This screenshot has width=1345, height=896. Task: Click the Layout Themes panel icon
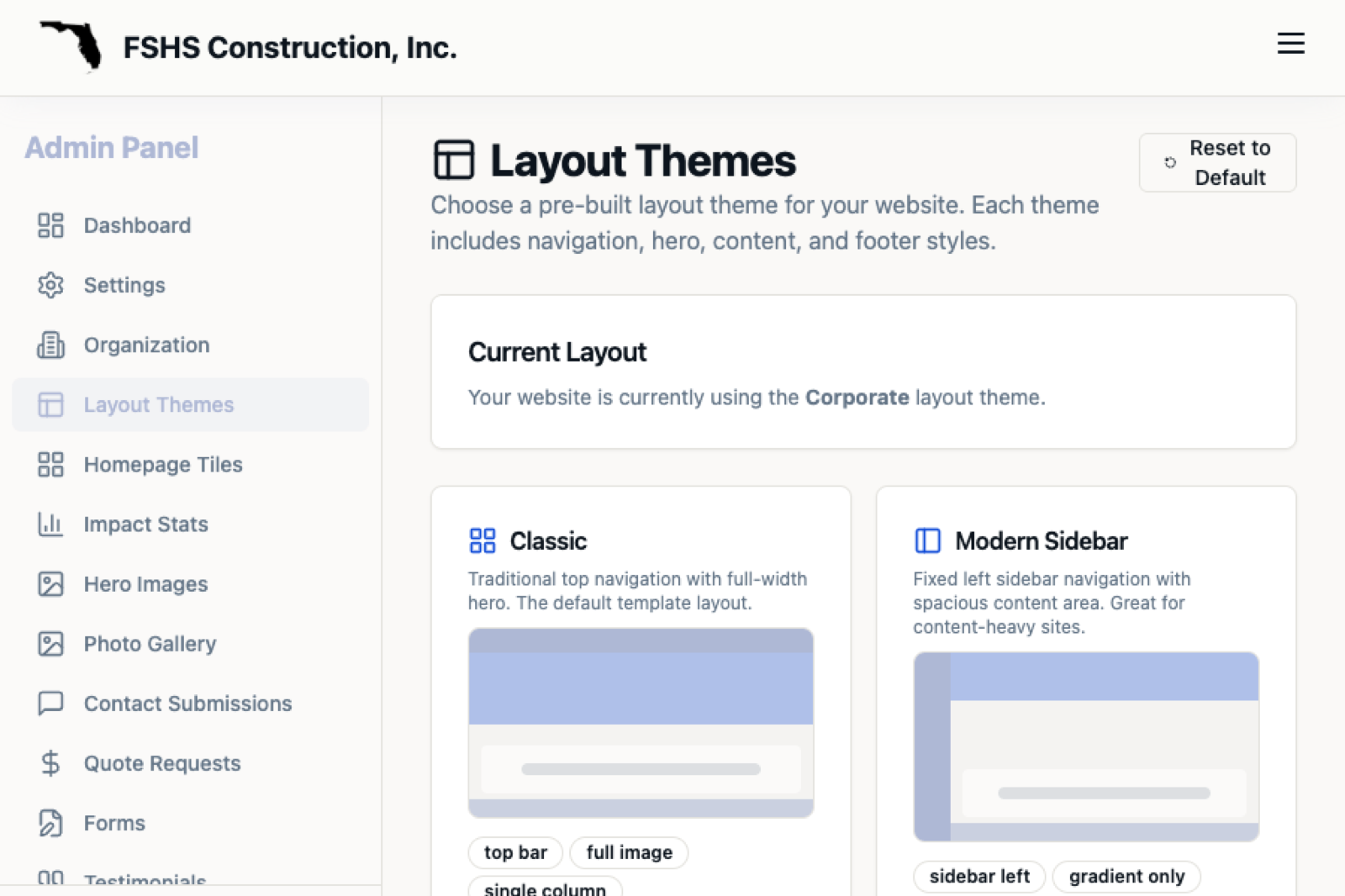coord(50,404)
